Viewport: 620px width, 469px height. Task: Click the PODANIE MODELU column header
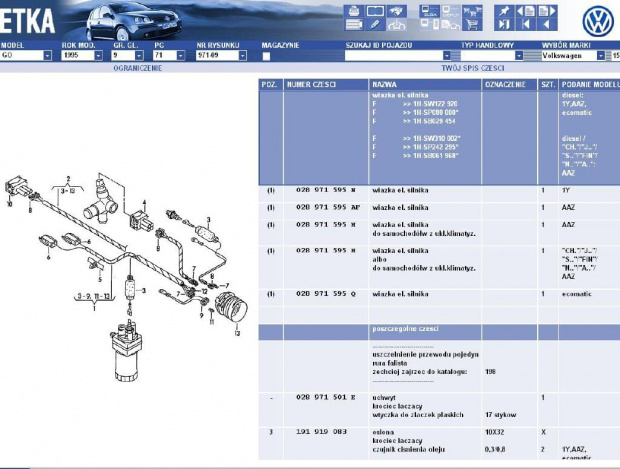click(590, 85)
